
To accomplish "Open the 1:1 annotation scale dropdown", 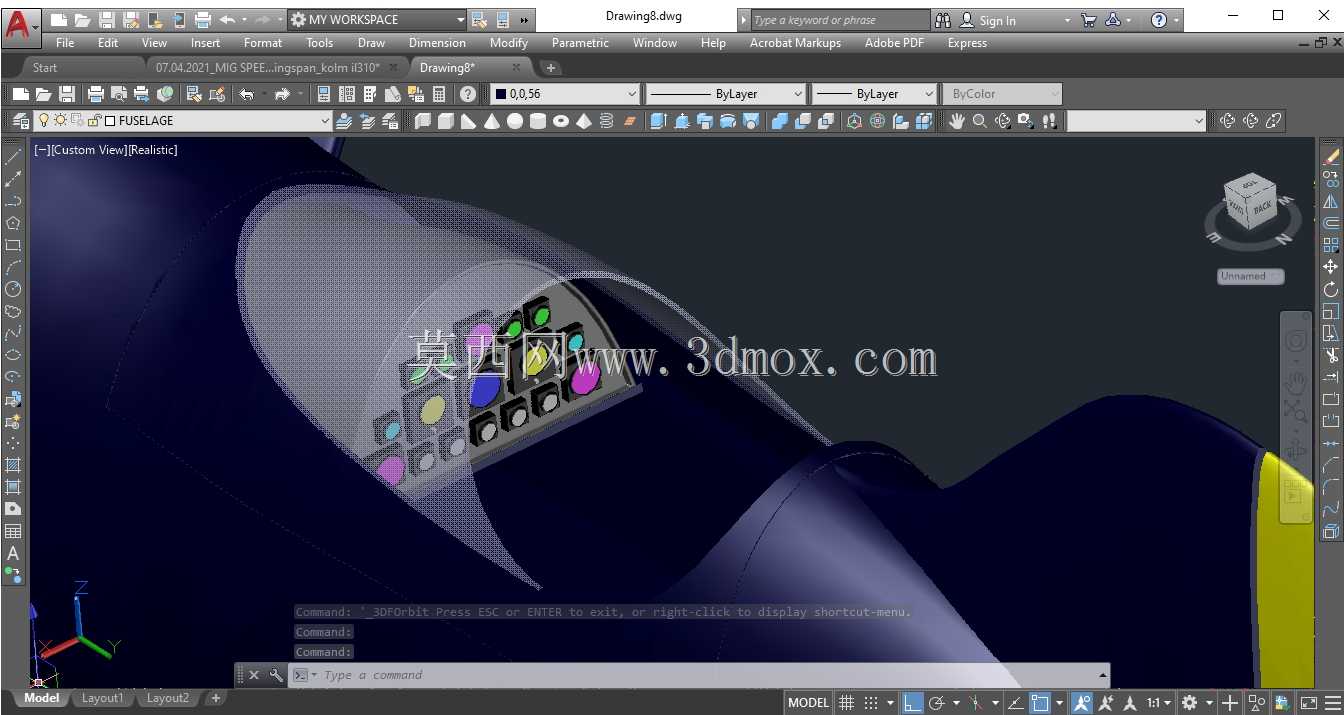I will [1158, 703].
